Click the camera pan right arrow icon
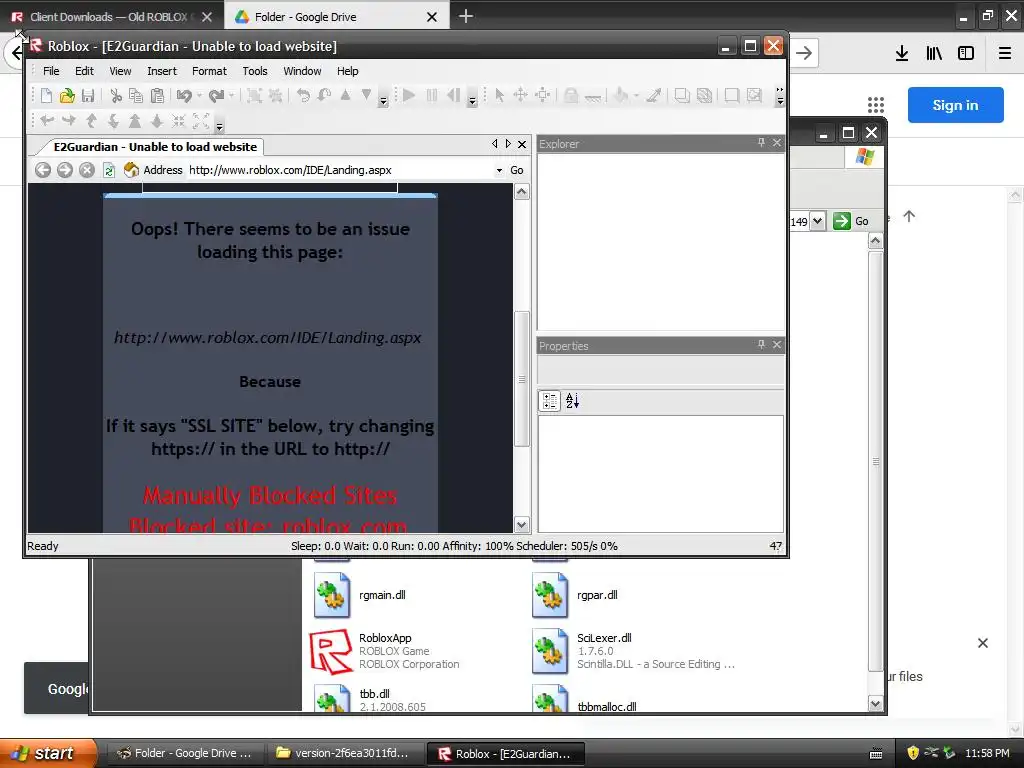The image size is (1024, 768). pyautogui.click(x=69, y=121)
